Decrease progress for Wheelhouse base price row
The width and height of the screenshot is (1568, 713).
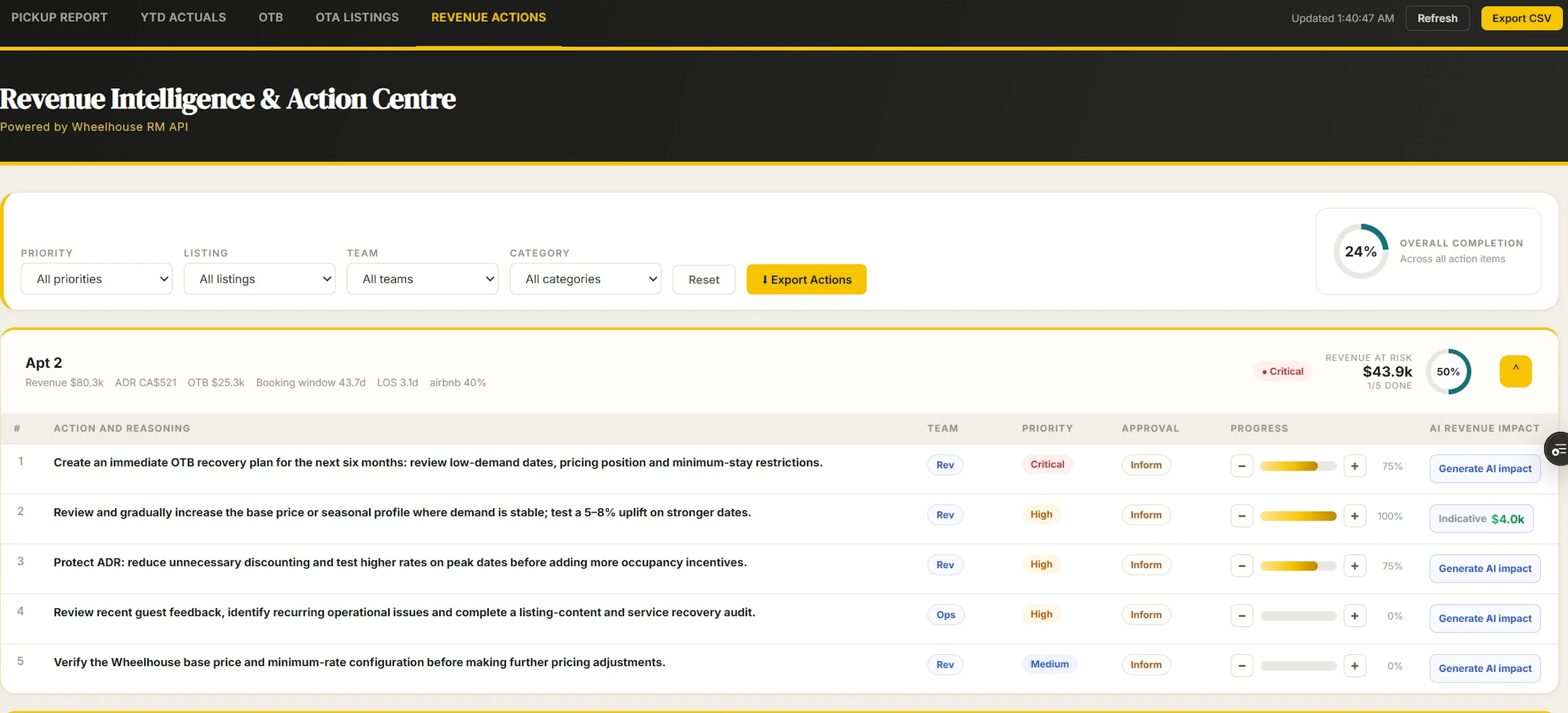(x=1242, y=666)
